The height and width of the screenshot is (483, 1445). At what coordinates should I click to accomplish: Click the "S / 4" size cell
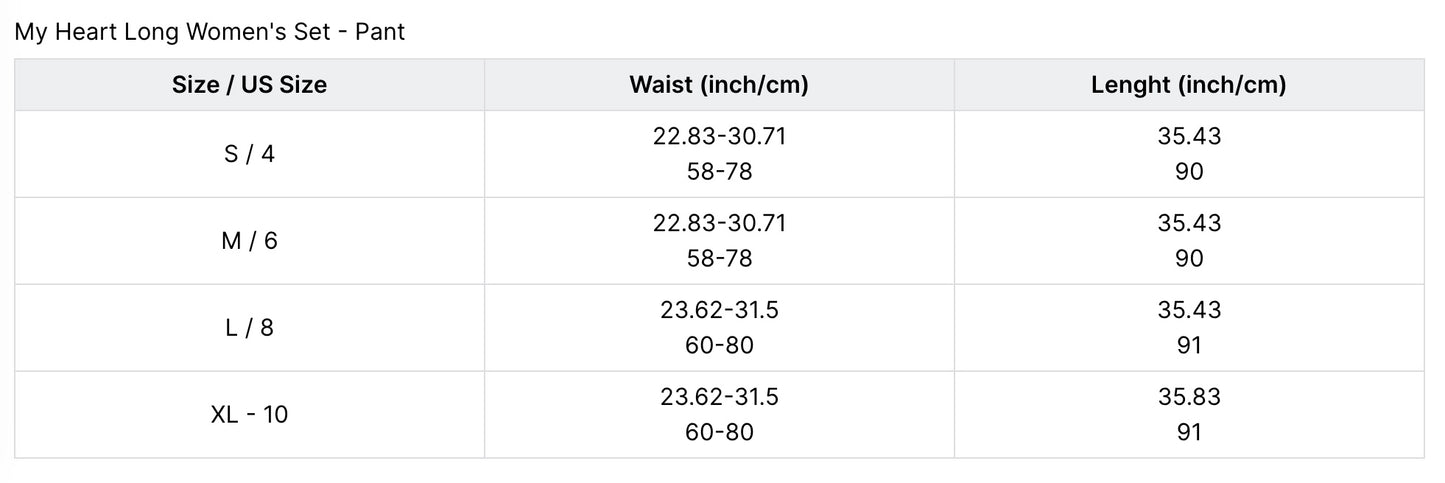249,154
